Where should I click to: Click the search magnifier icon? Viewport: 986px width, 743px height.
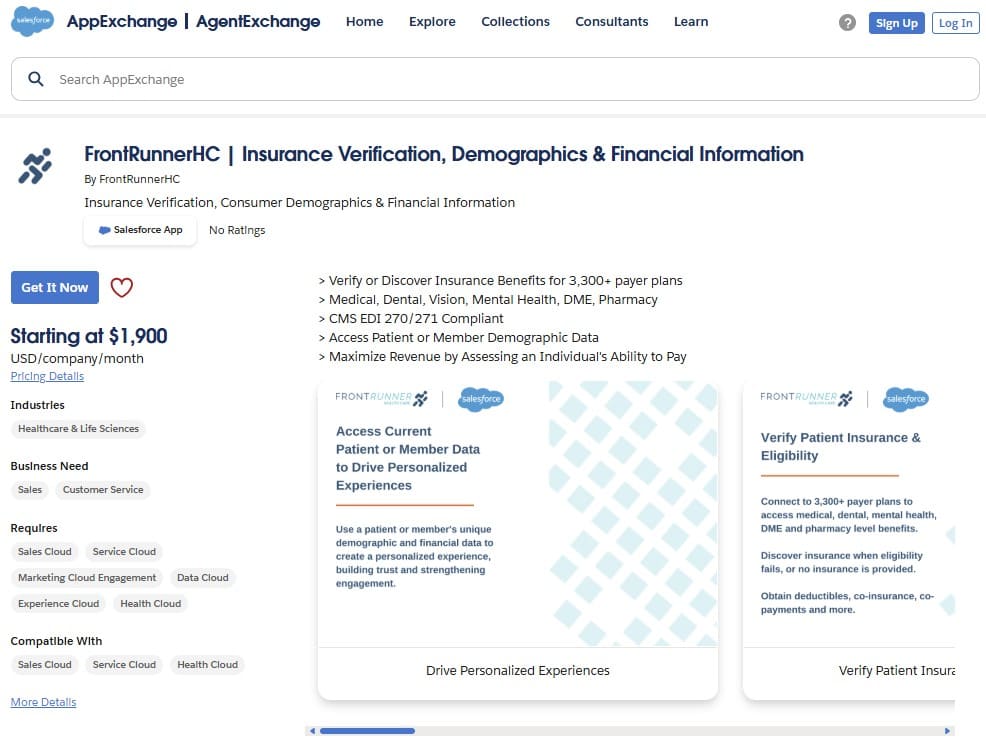pos(36,79)
